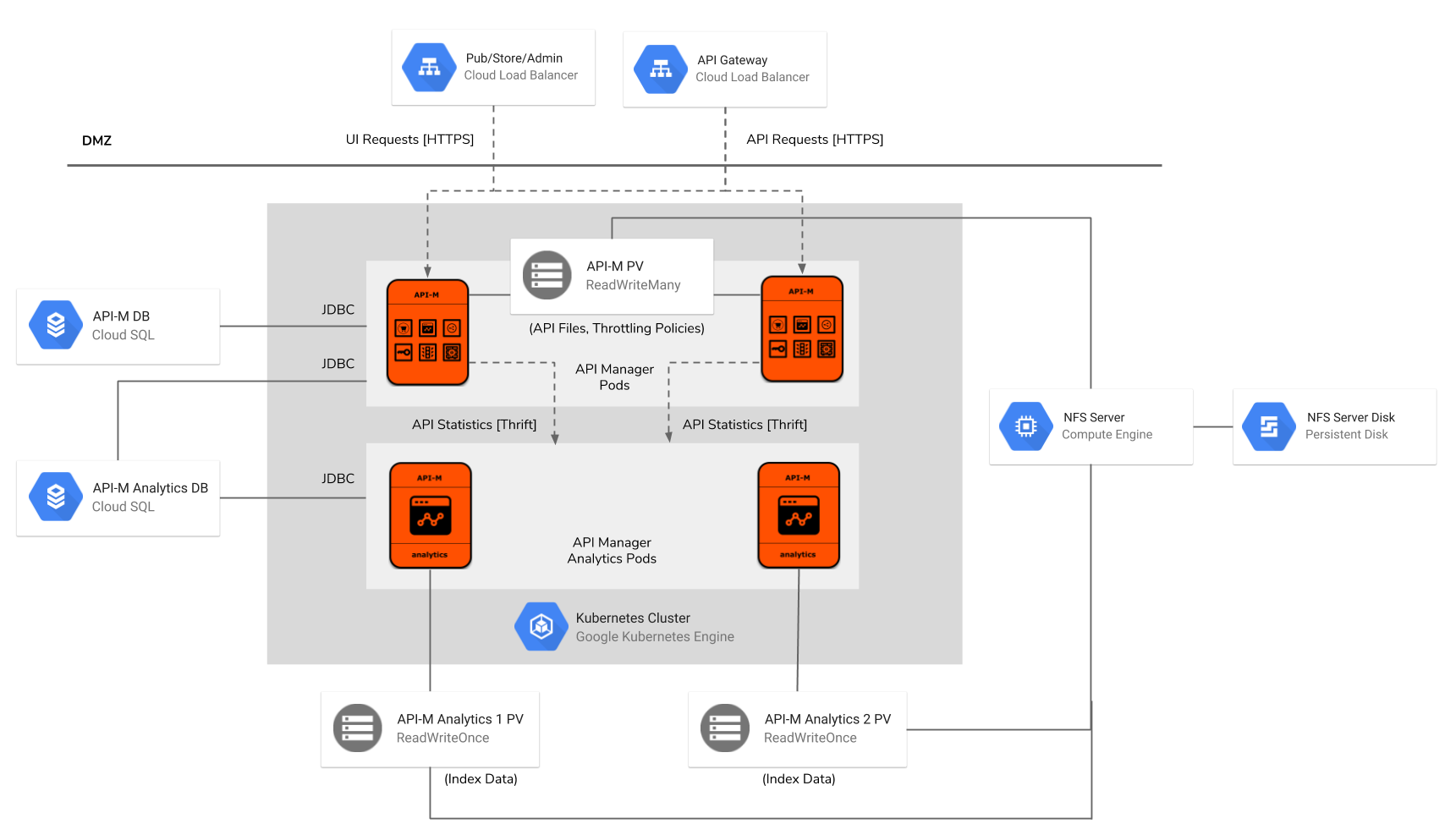Click the Pub/Store/Admin load balancer icon
Screen dimensions: 1456x835
click(429, 68)
